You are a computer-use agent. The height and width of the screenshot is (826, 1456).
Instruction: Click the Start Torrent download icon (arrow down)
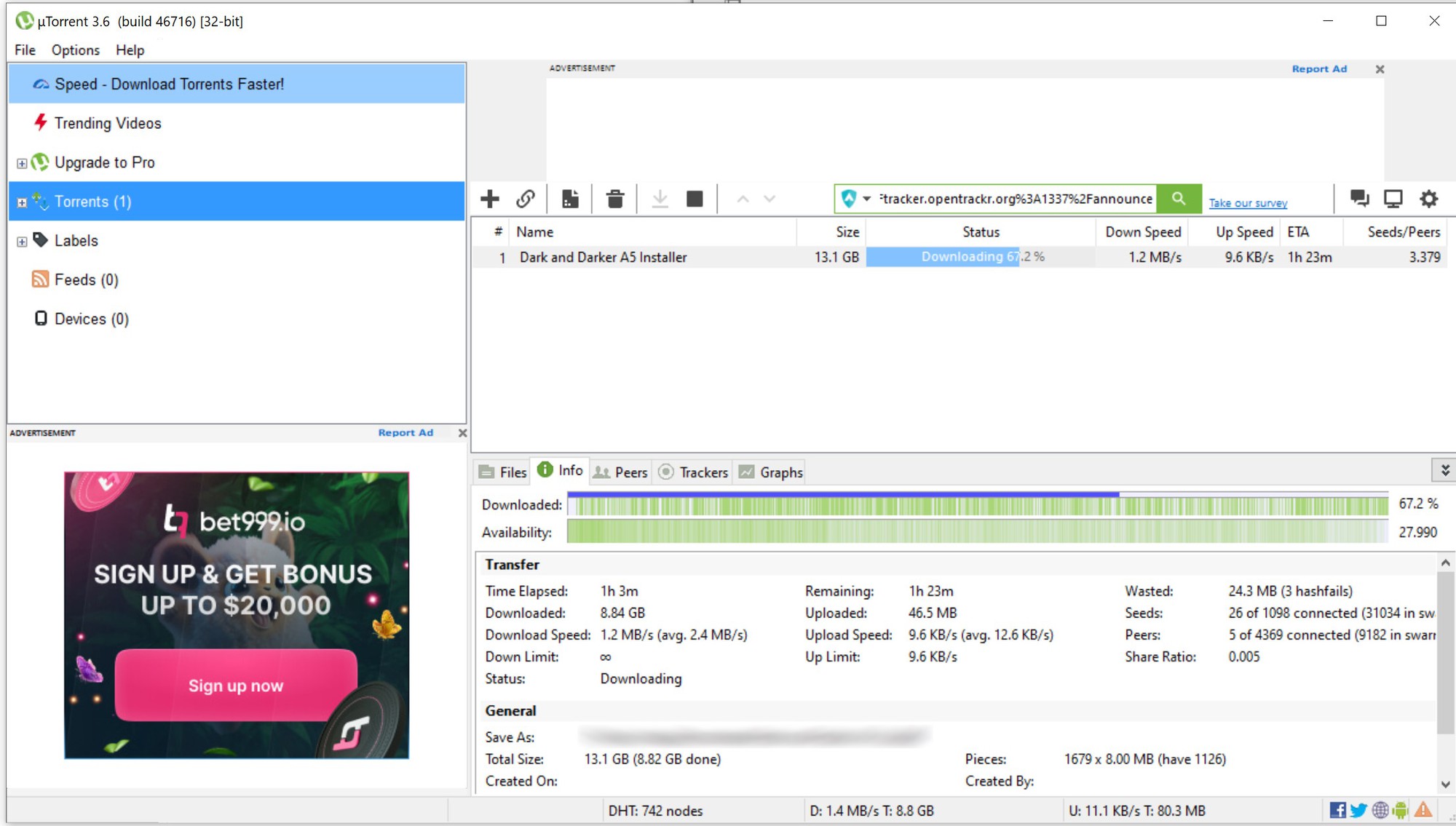pos(659,198)
